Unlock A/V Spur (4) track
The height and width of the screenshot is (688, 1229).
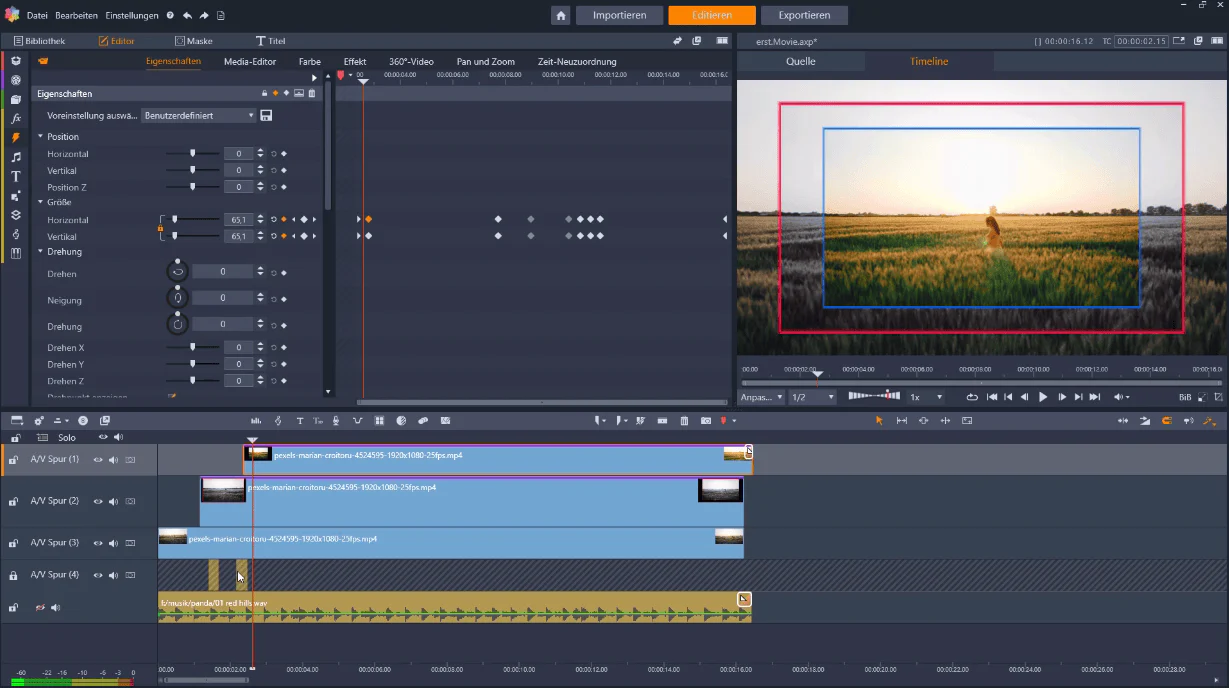[x=14, y=576]
